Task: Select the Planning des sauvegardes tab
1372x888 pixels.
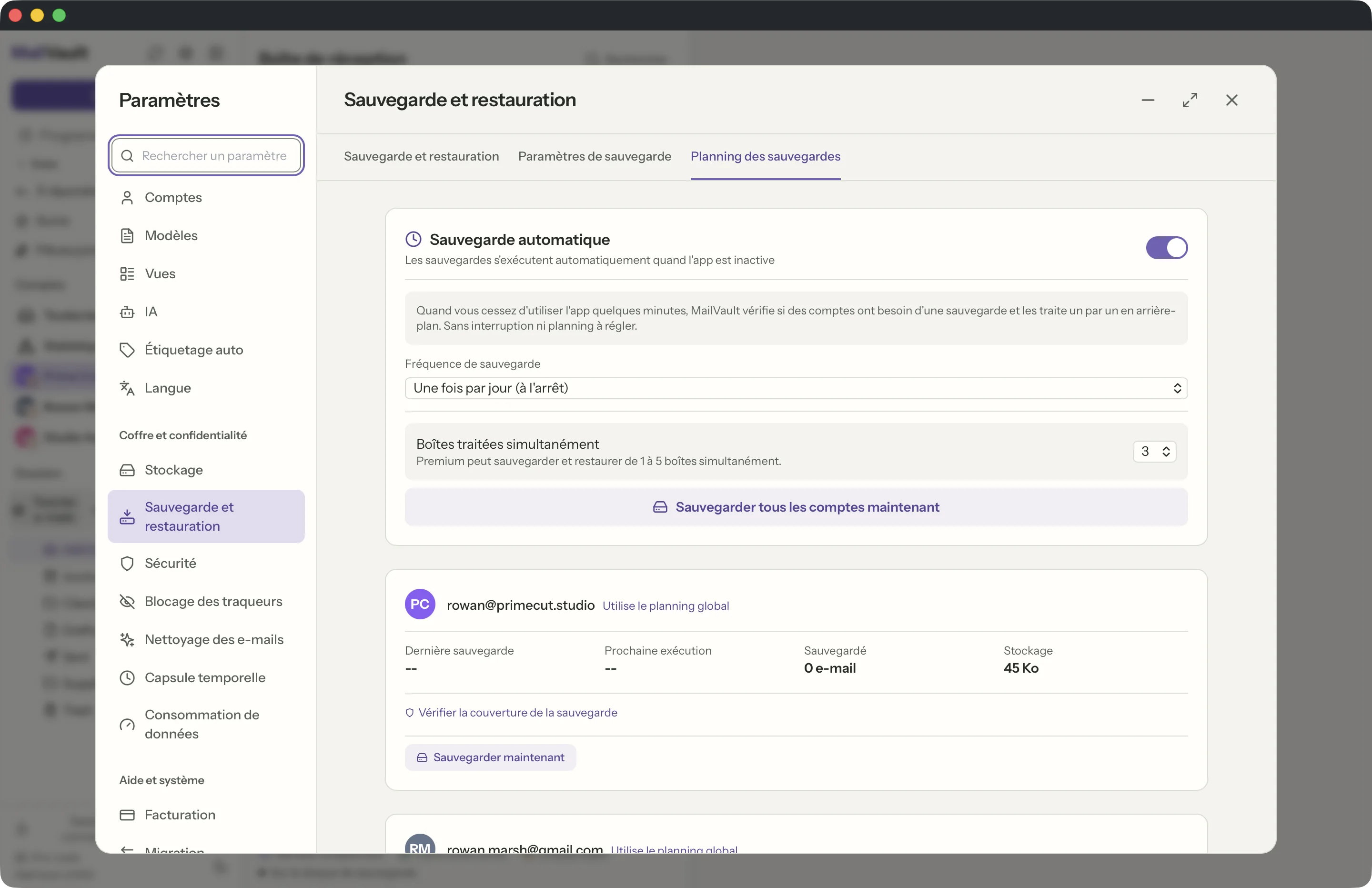Action: tap(766, 156)
